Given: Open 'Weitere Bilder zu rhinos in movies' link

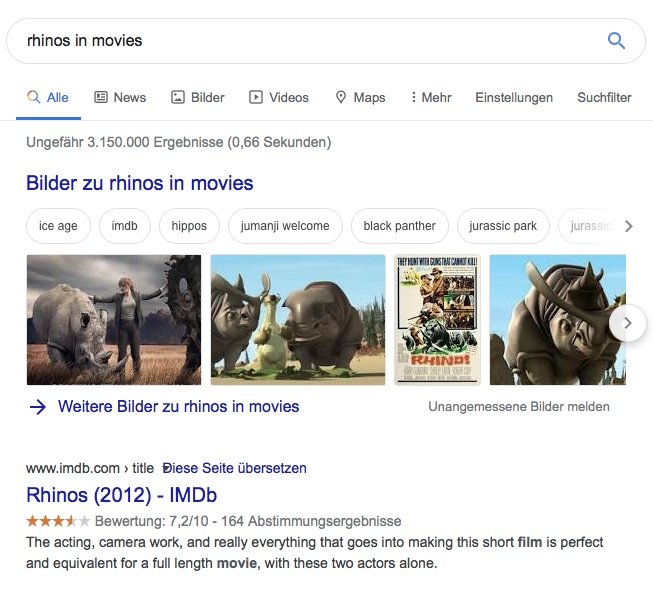Looking at the screenshot, I should pos(178,406).
